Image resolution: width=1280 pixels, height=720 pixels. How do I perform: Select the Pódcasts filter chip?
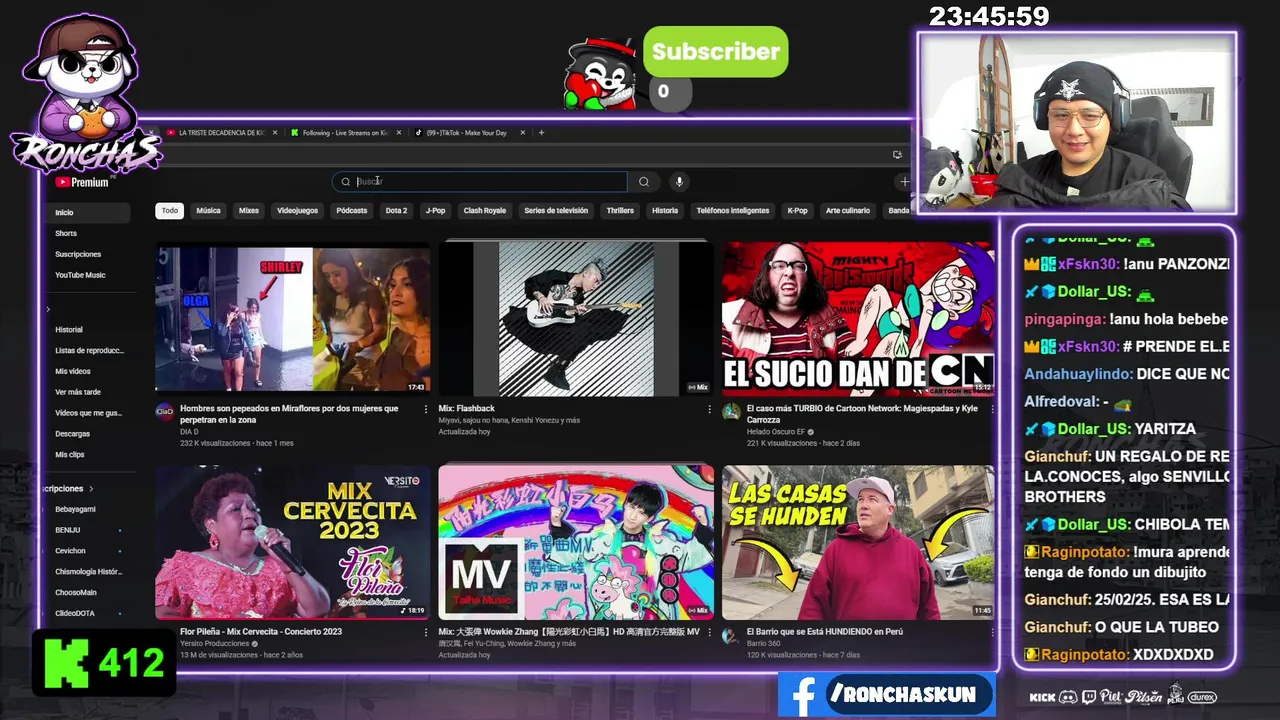(x=352, y=210)
